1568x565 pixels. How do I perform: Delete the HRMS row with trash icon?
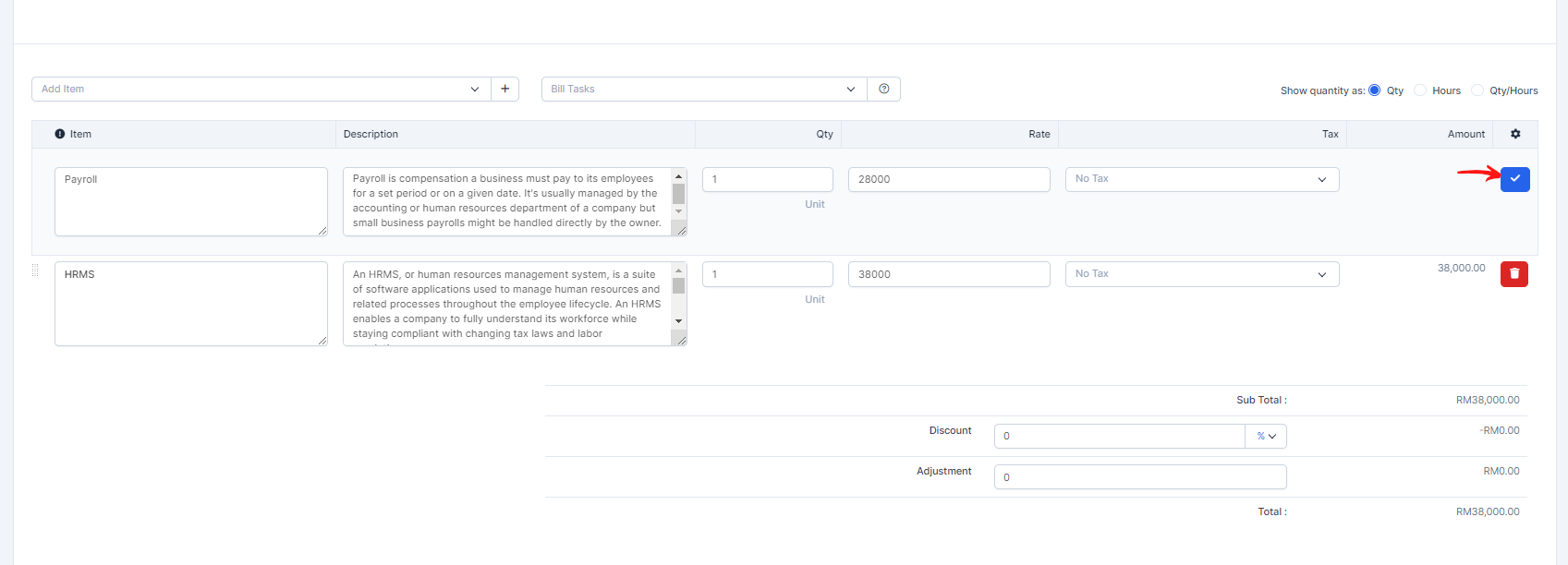tap(1513, 274)
